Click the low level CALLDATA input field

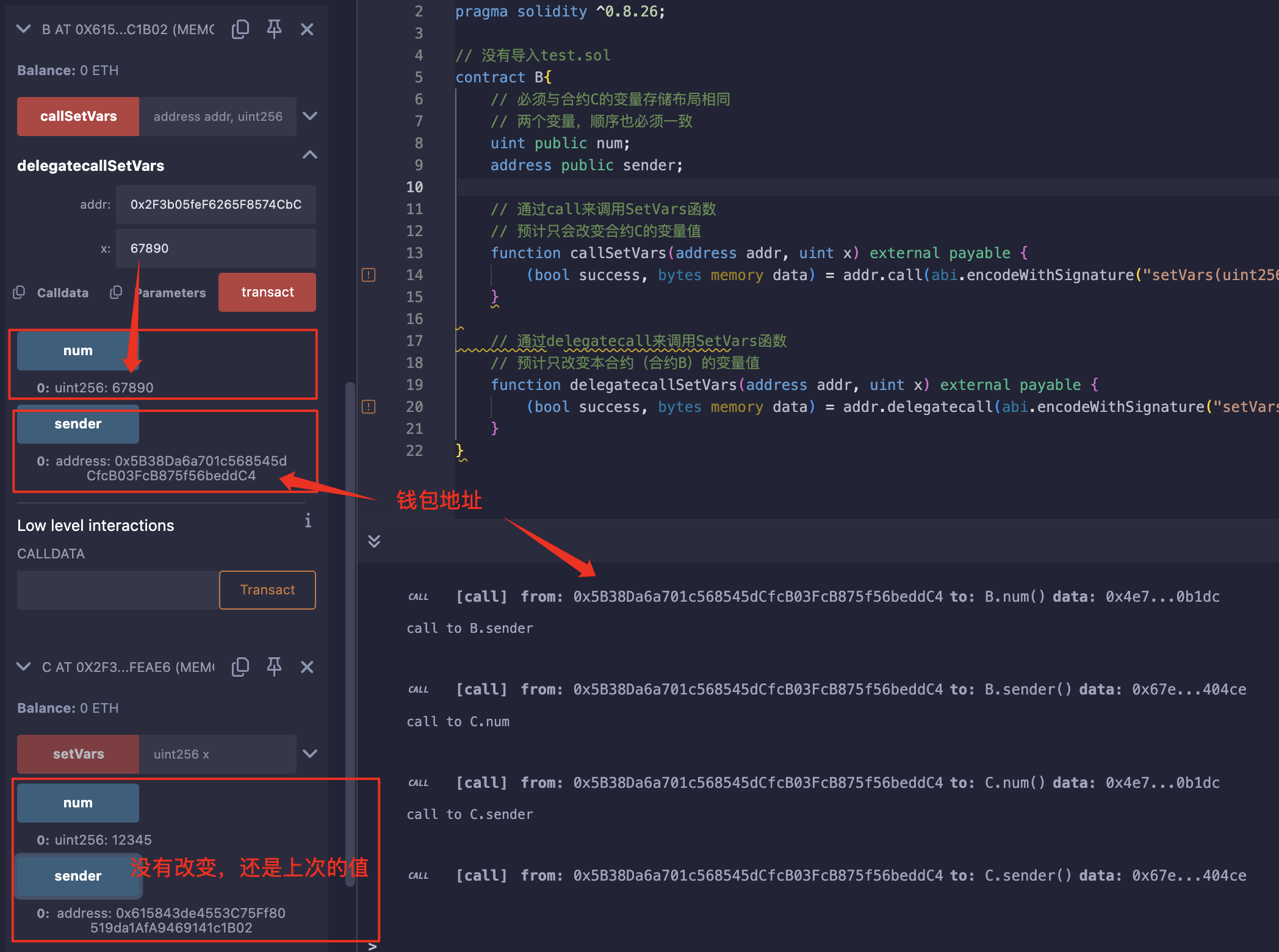(118, 590)
